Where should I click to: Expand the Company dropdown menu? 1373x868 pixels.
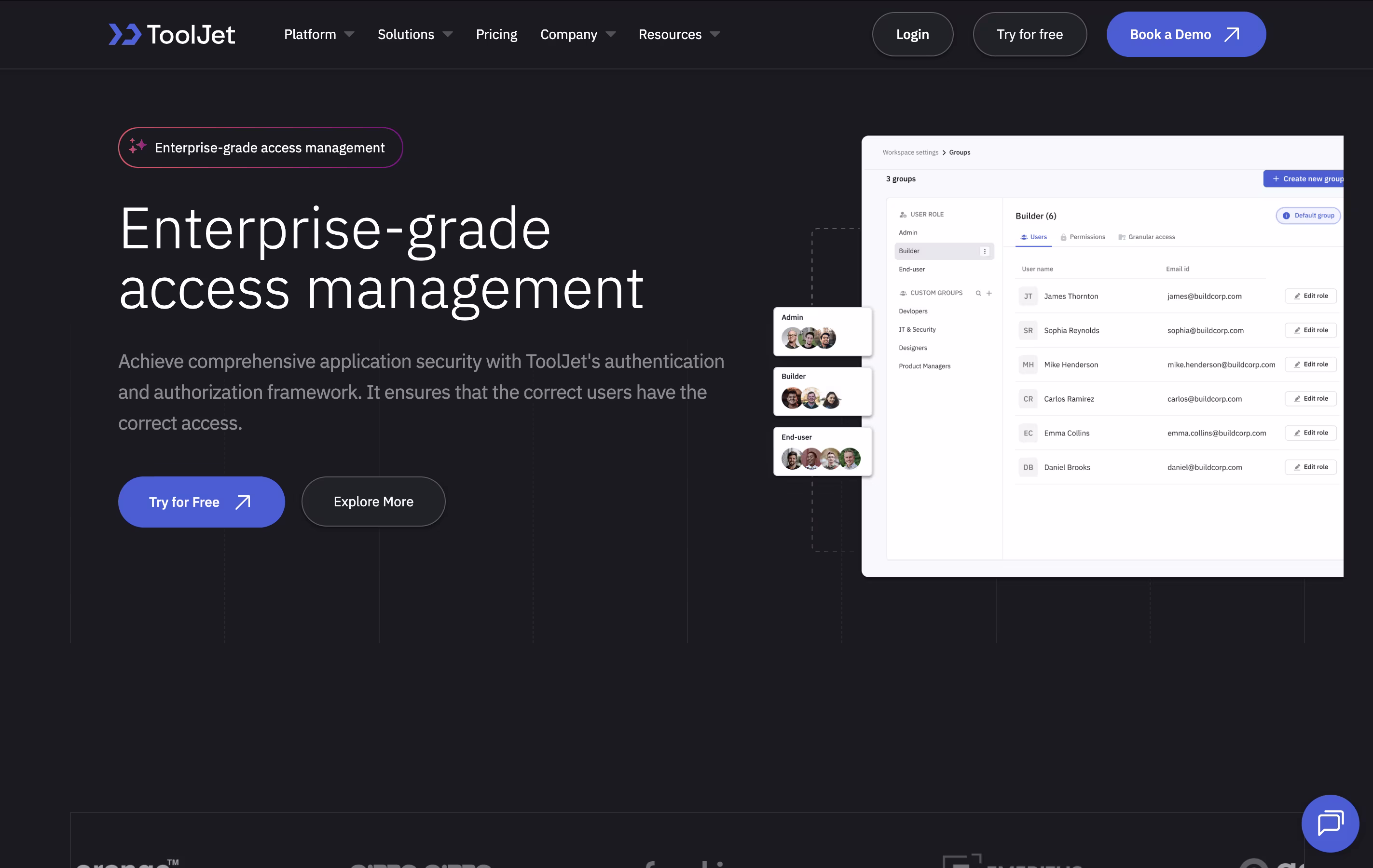coord(577,34)
